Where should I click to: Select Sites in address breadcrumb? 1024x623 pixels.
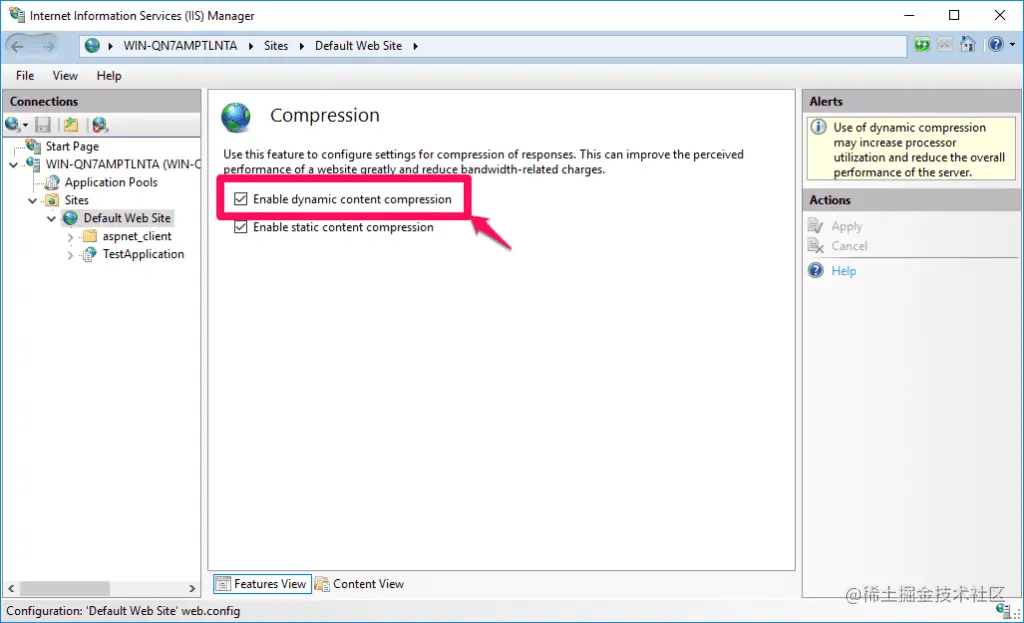[x=276, y=46]
